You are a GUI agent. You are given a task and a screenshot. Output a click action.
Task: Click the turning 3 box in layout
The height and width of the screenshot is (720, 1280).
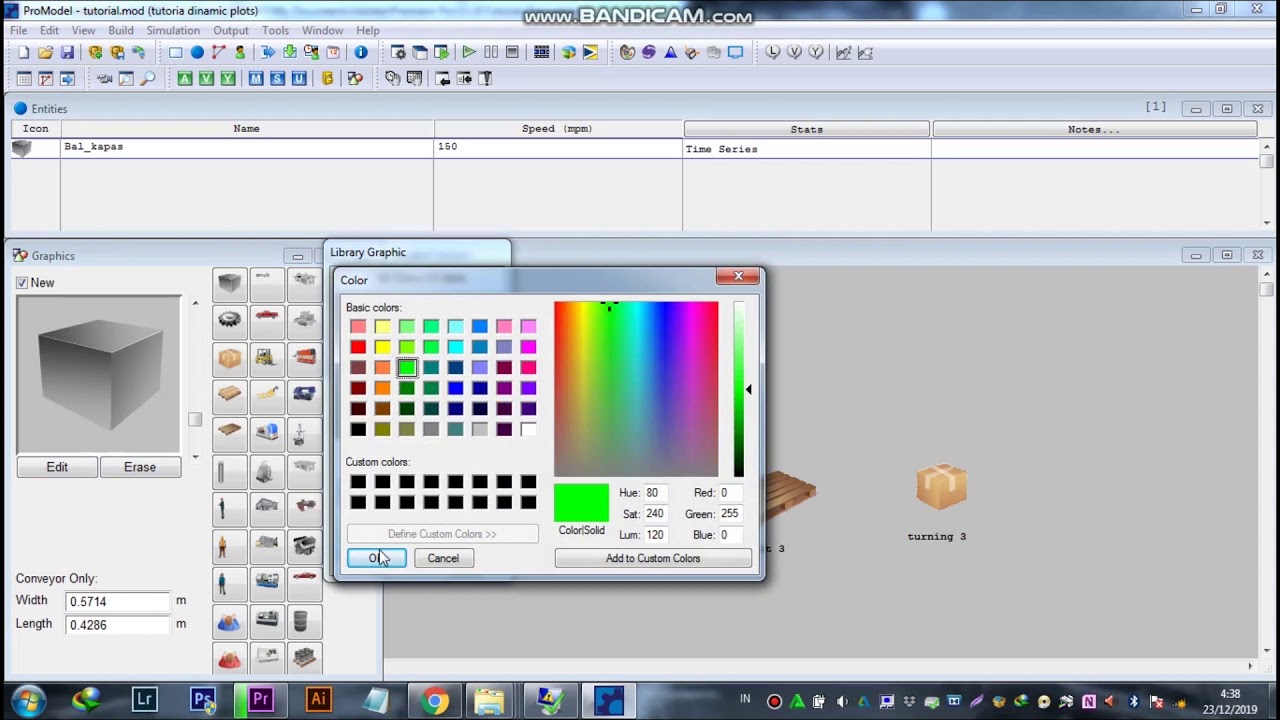941,486
